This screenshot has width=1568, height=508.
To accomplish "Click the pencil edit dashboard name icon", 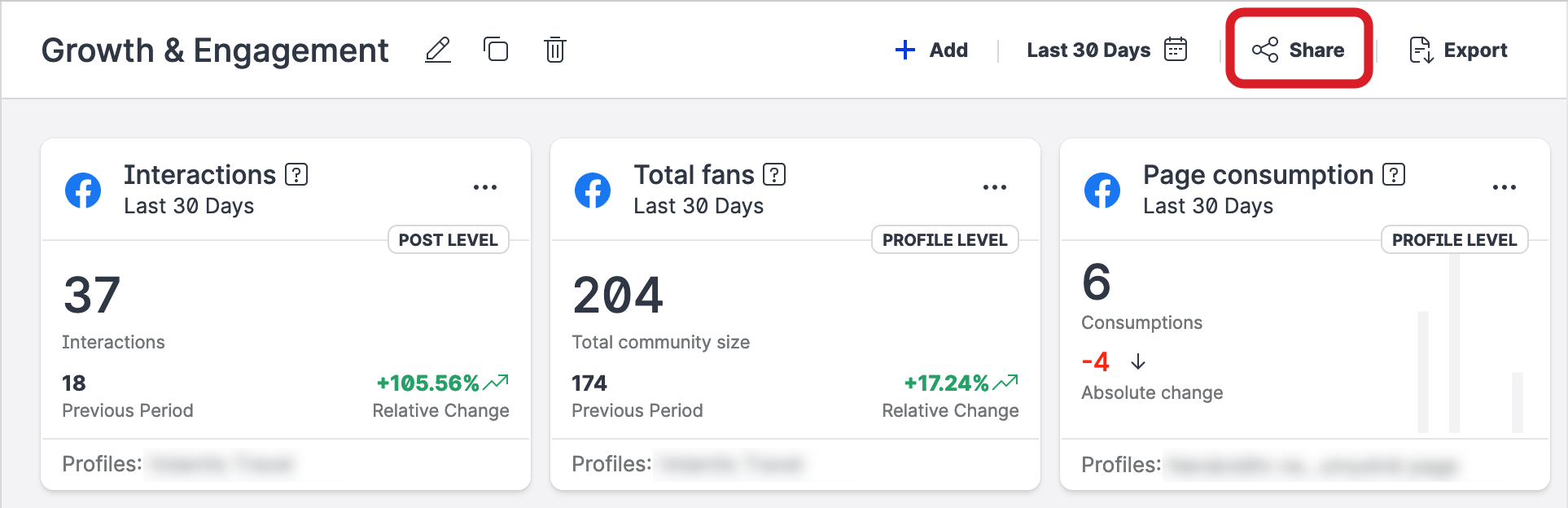I will (x=438, y=50).
